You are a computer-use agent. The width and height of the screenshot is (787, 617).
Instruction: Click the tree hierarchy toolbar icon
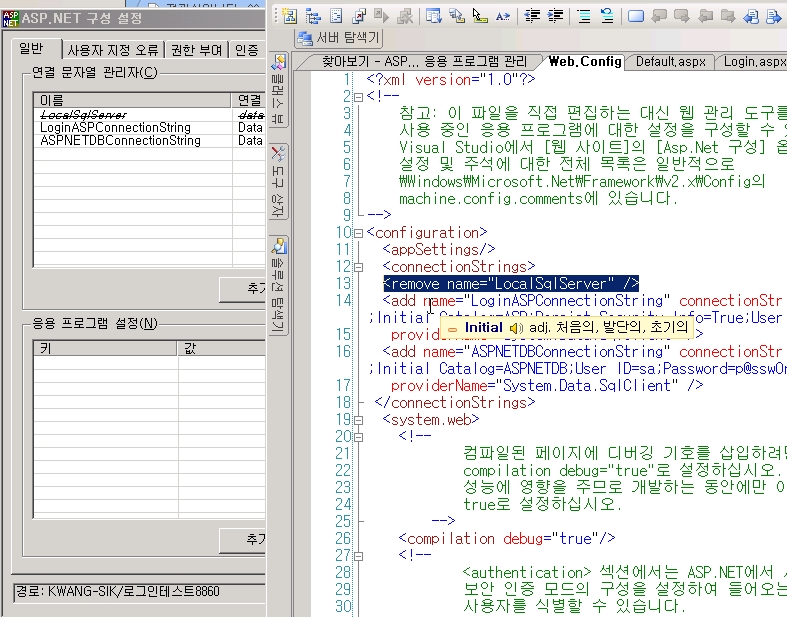(313, 16)
